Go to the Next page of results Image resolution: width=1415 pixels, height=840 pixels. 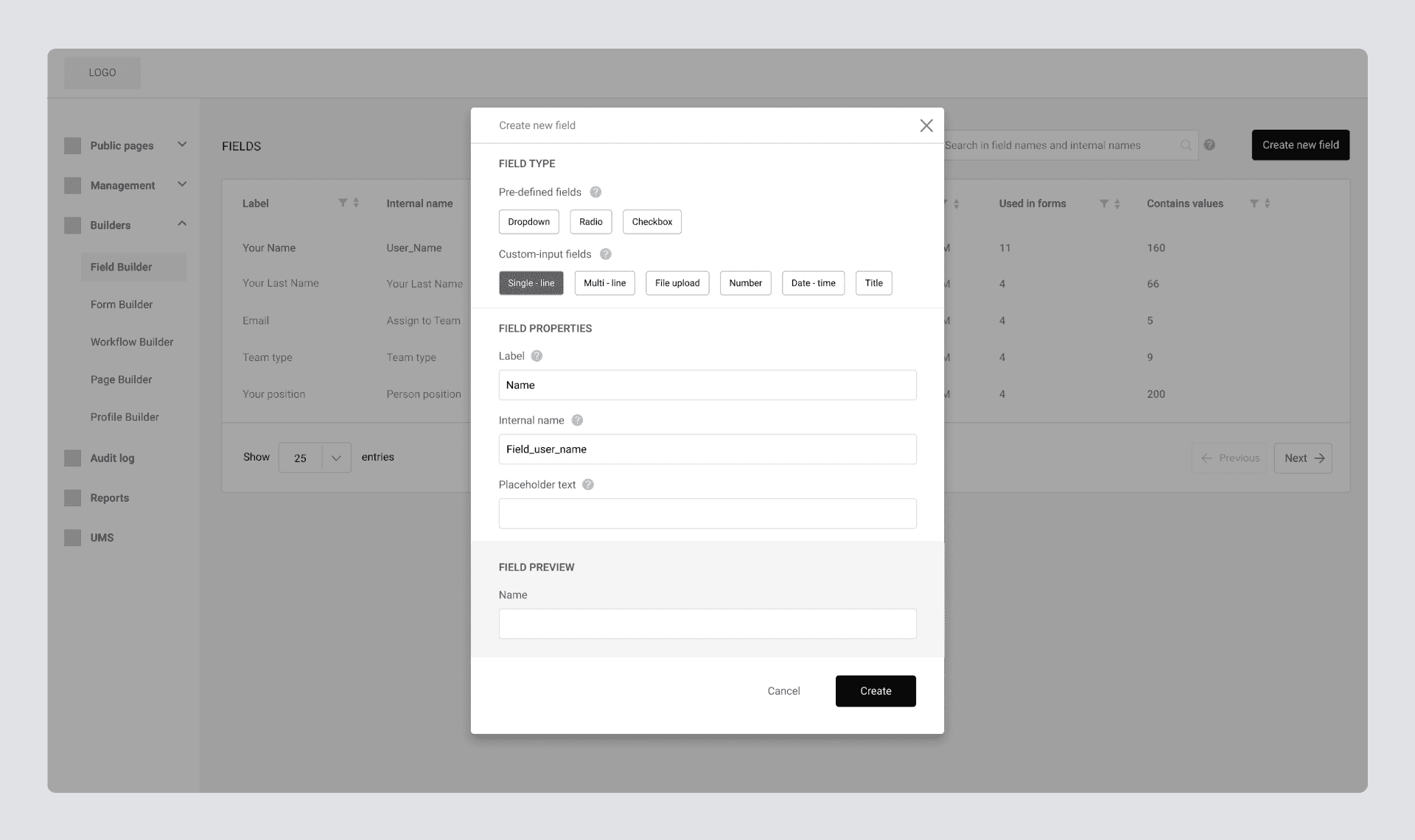[1302, 458]
